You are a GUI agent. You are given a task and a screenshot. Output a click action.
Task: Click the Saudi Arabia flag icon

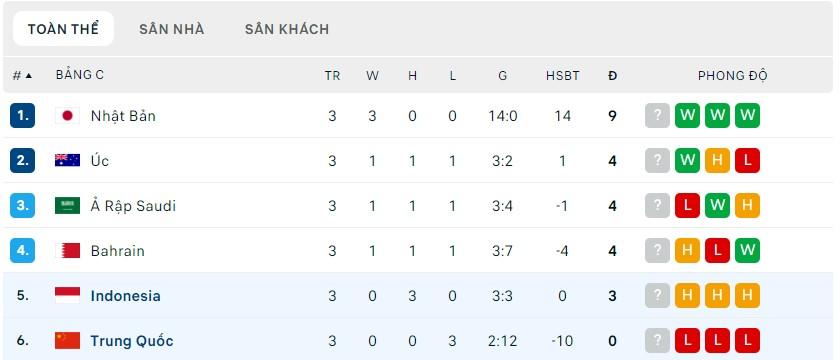tap(68, 205)
